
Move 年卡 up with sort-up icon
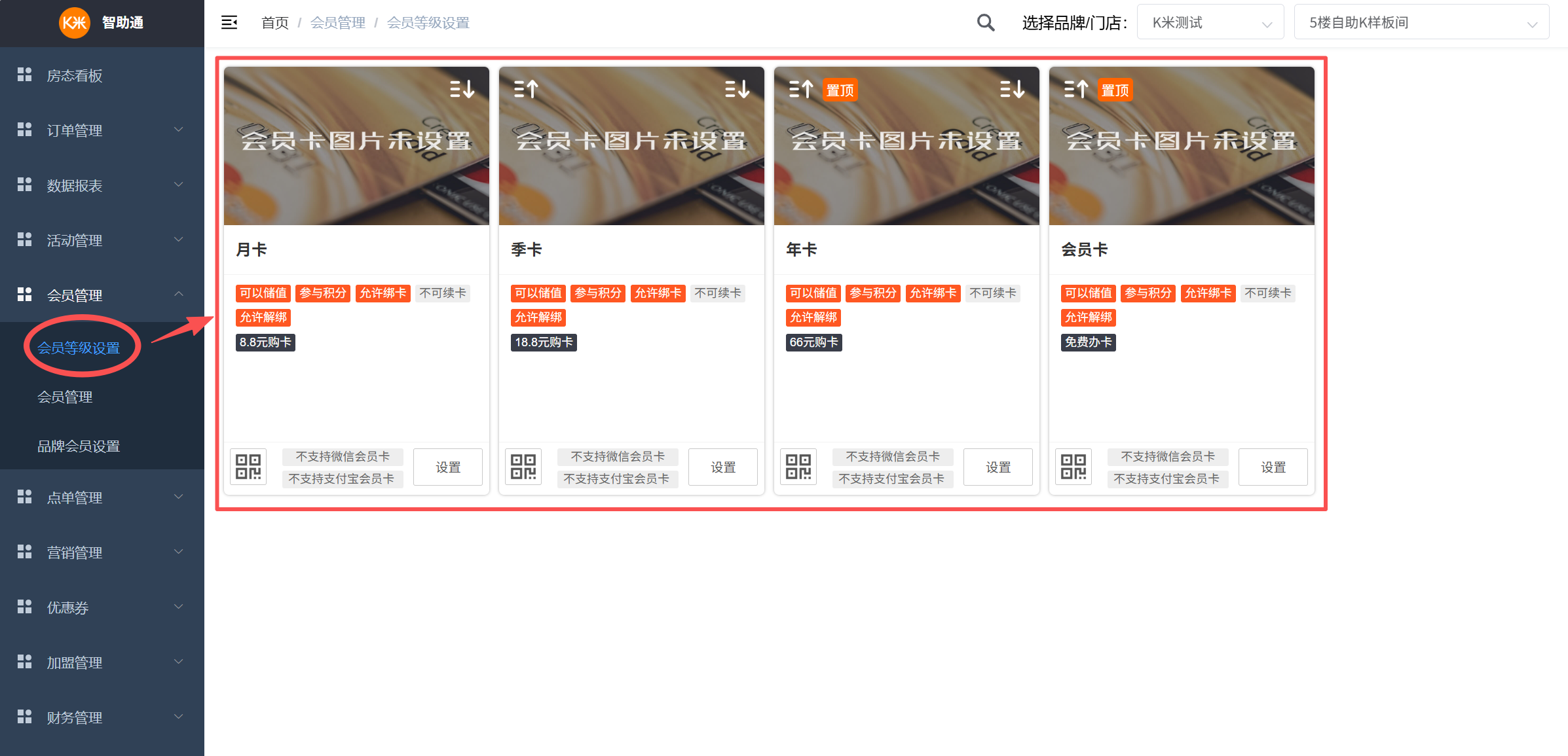pyautogui.click(x=801, y=89)
